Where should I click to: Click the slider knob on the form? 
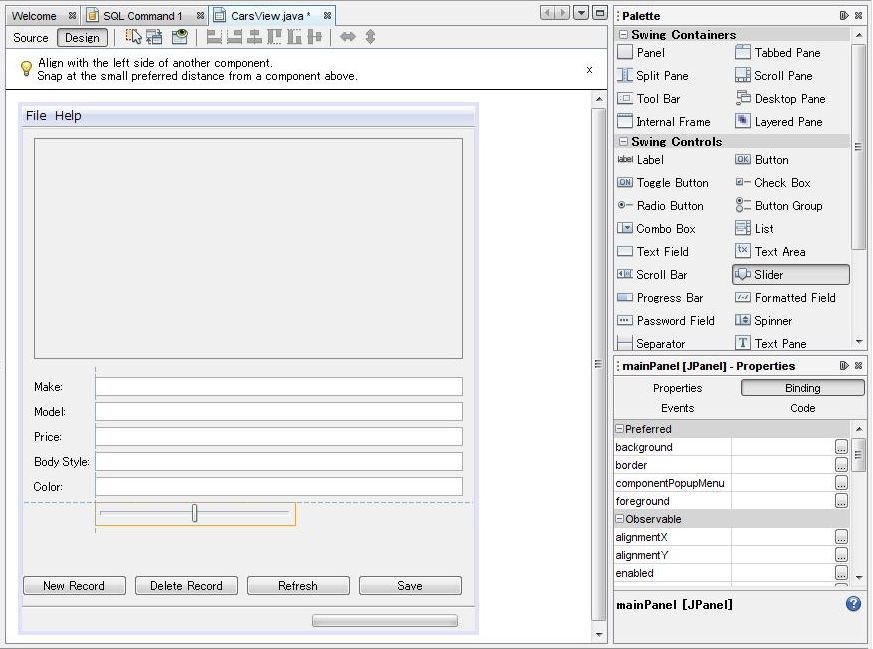click(195, 513)
